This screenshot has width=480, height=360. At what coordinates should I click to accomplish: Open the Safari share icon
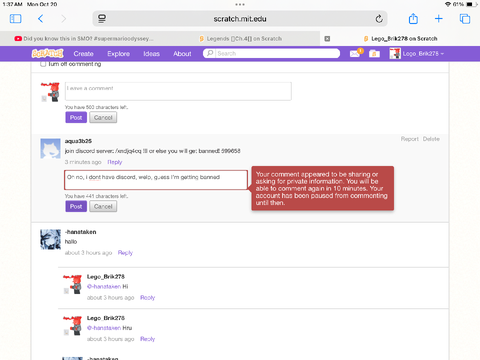[x=413, y=18]
